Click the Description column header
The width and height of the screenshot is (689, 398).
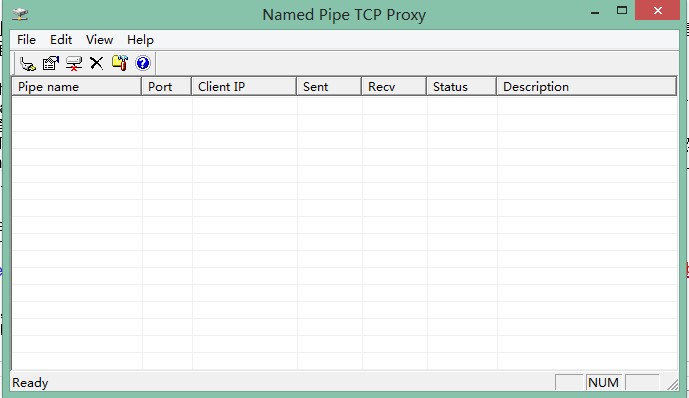(587, 87)
